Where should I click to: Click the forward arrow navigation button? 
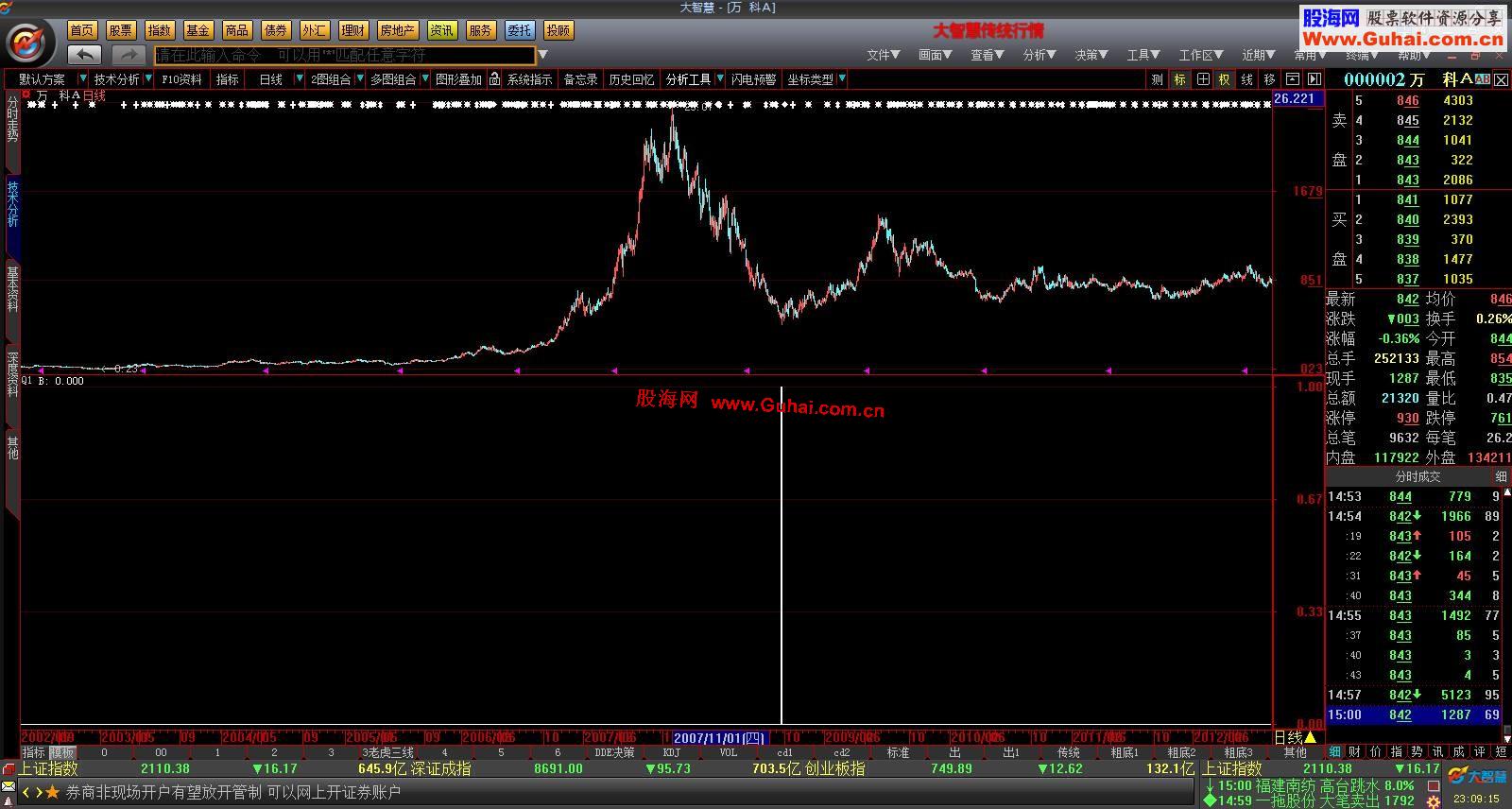click(x=129, y=56)
